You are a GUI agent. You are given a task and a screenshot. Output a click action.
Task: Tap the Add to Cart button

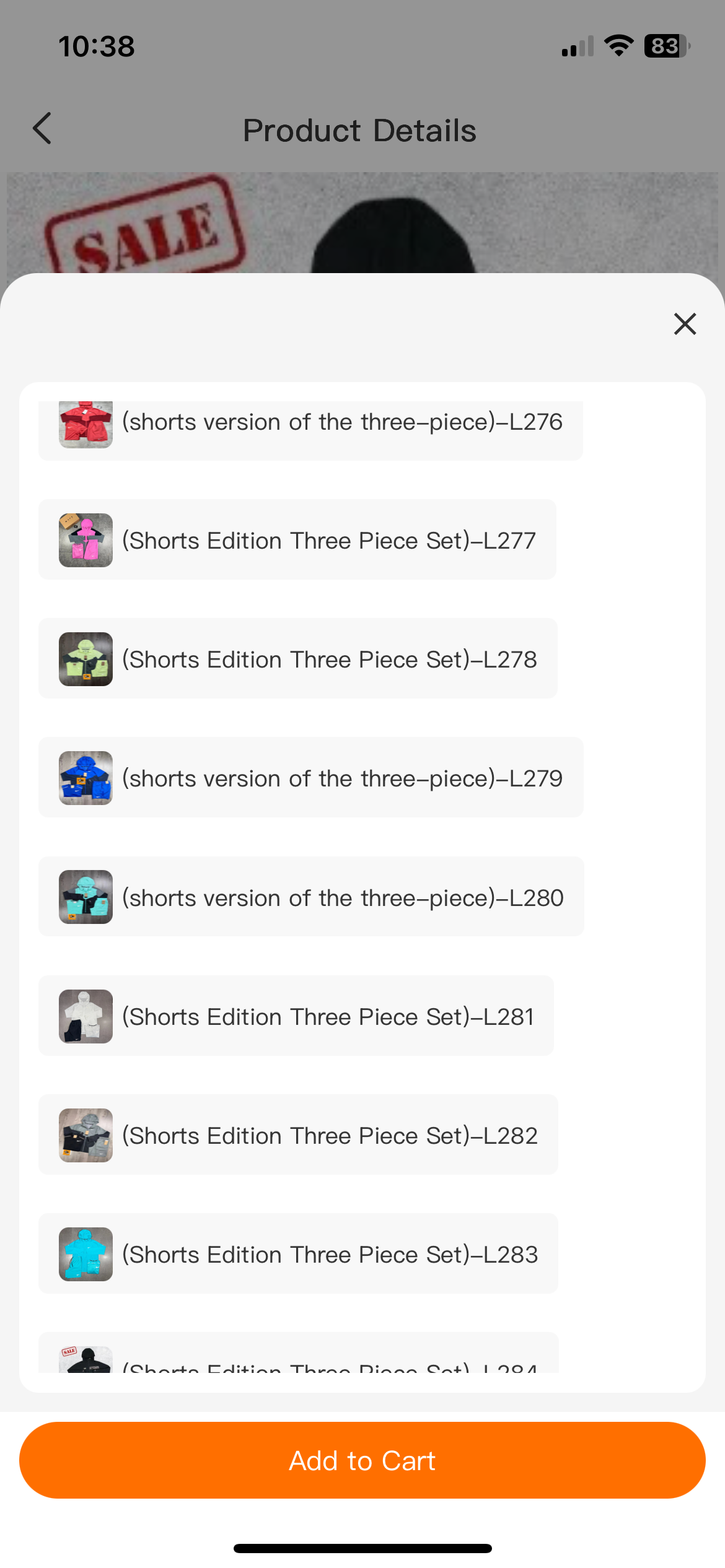click(x=362, y=1460)
